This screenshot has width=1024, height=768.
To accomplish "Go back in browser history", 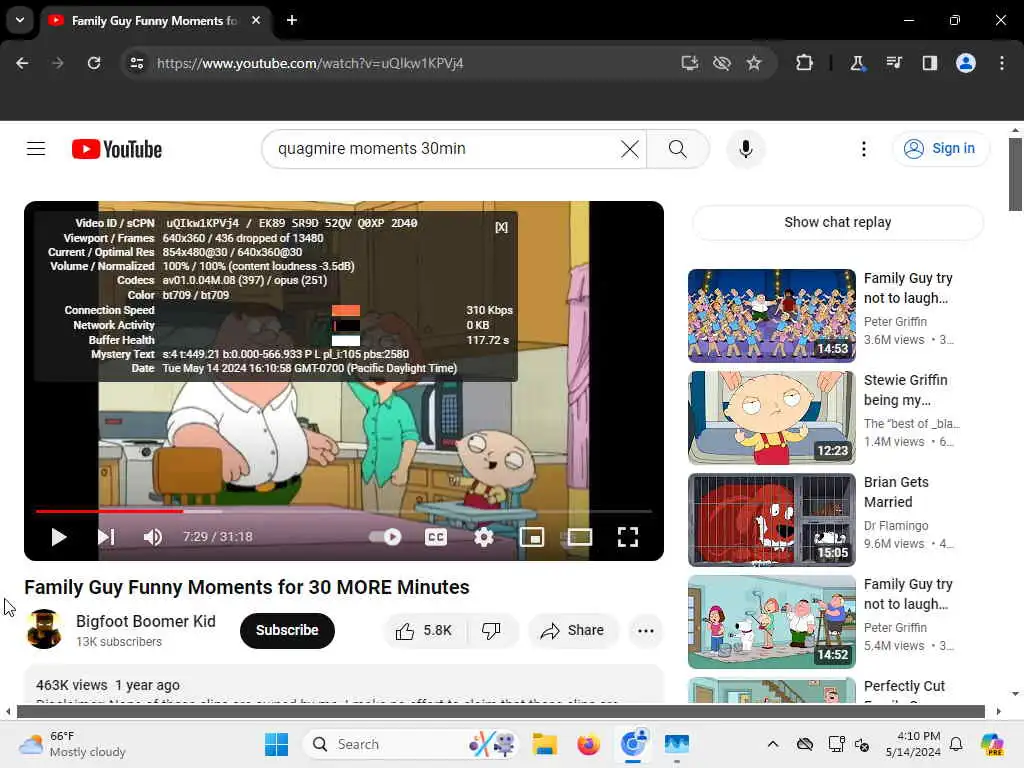I will tap(22, 63).
